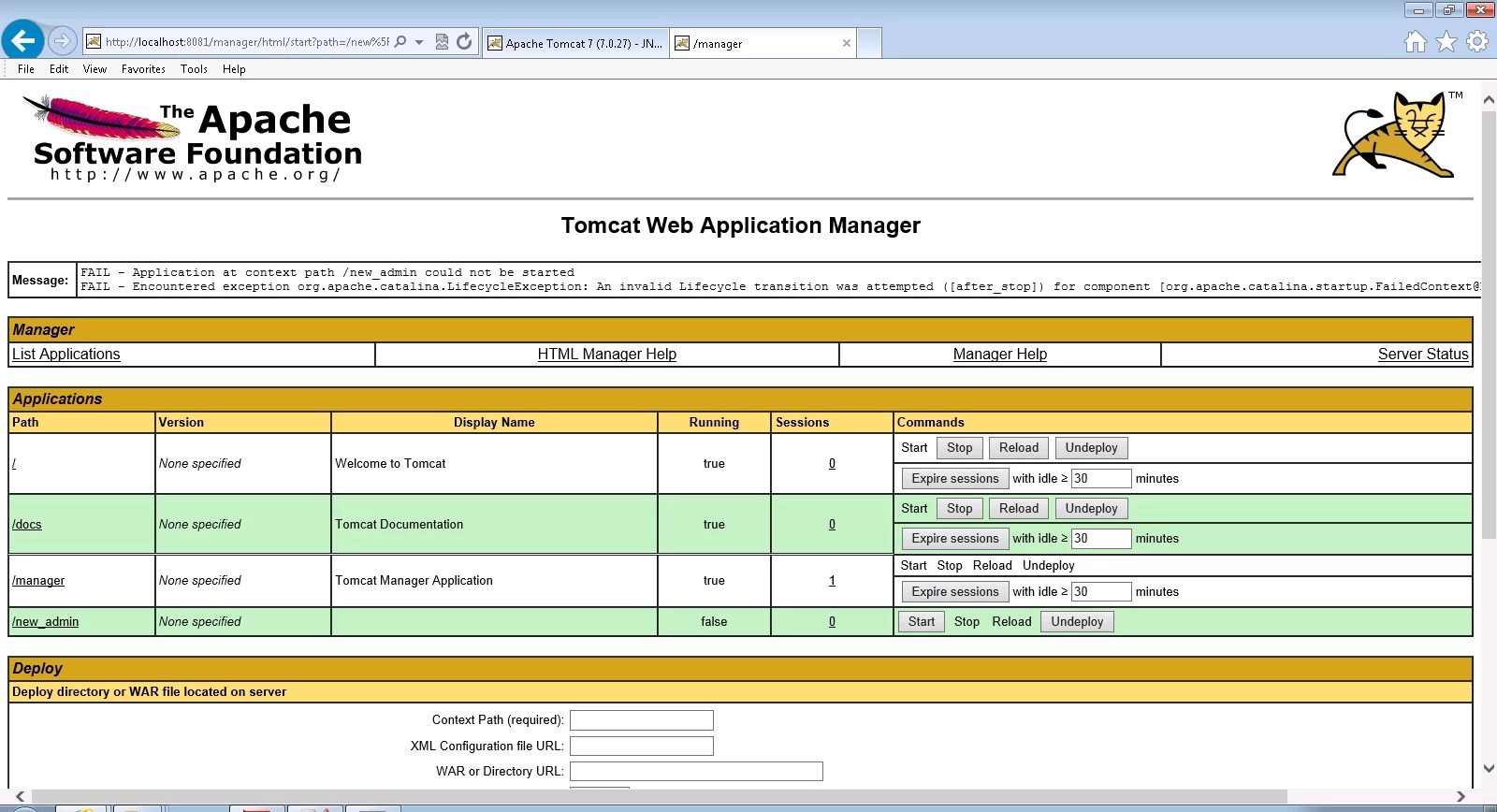1497x812 pixels.
Task: Expire sessions for the /docs application
Action: 955,539
